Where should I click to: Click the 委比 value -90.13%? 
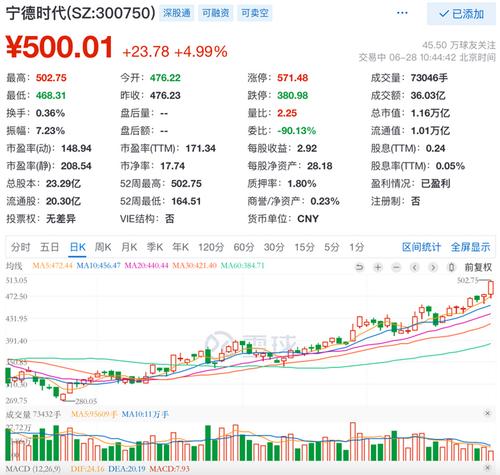[296, 131]
